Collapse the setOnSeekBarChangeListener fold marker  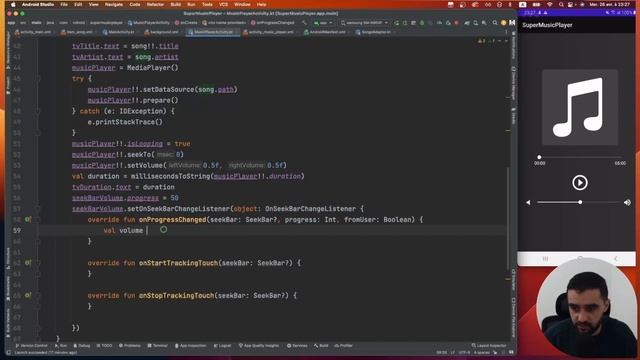pyautogui.click(x=38, y=209)
